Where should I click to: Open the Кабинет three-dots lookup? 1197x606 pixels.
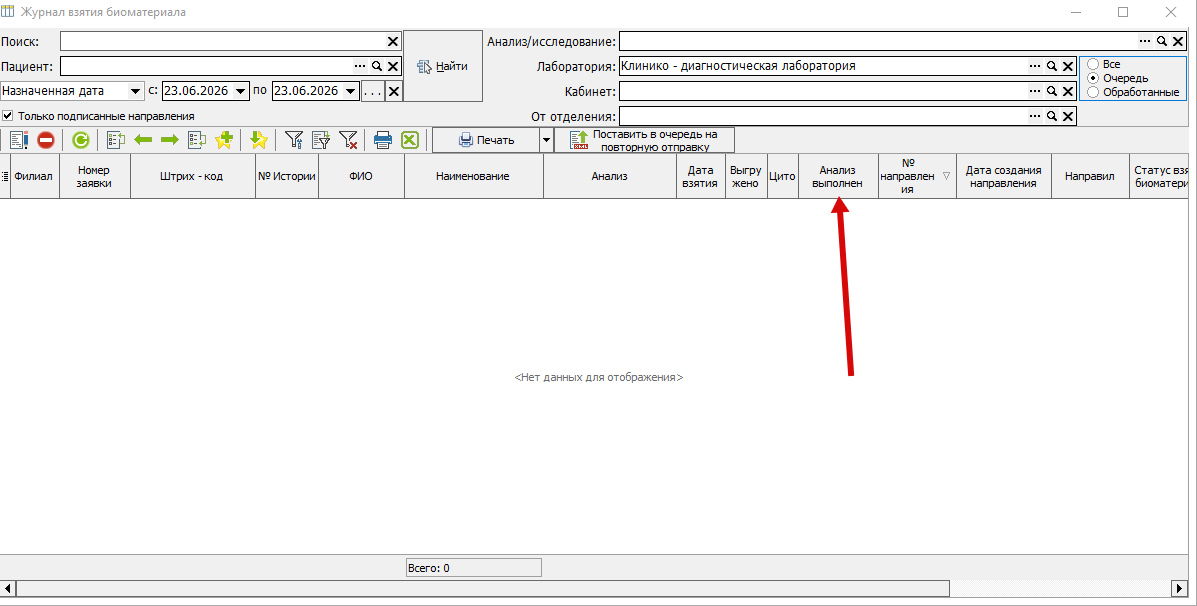(1035, 92)
